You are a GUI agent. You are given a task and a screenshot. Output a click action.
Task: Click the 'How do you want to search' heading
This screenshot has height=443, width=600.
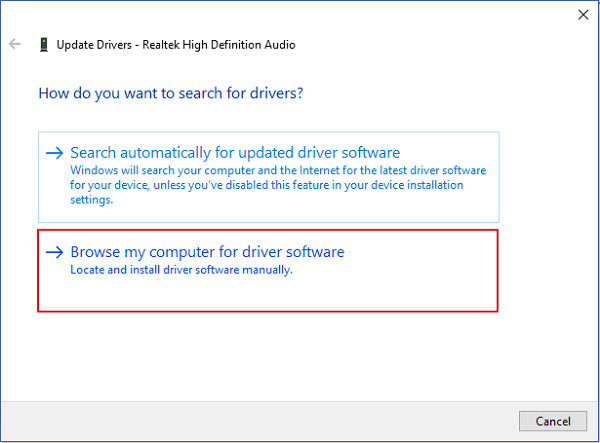(171, 93)
